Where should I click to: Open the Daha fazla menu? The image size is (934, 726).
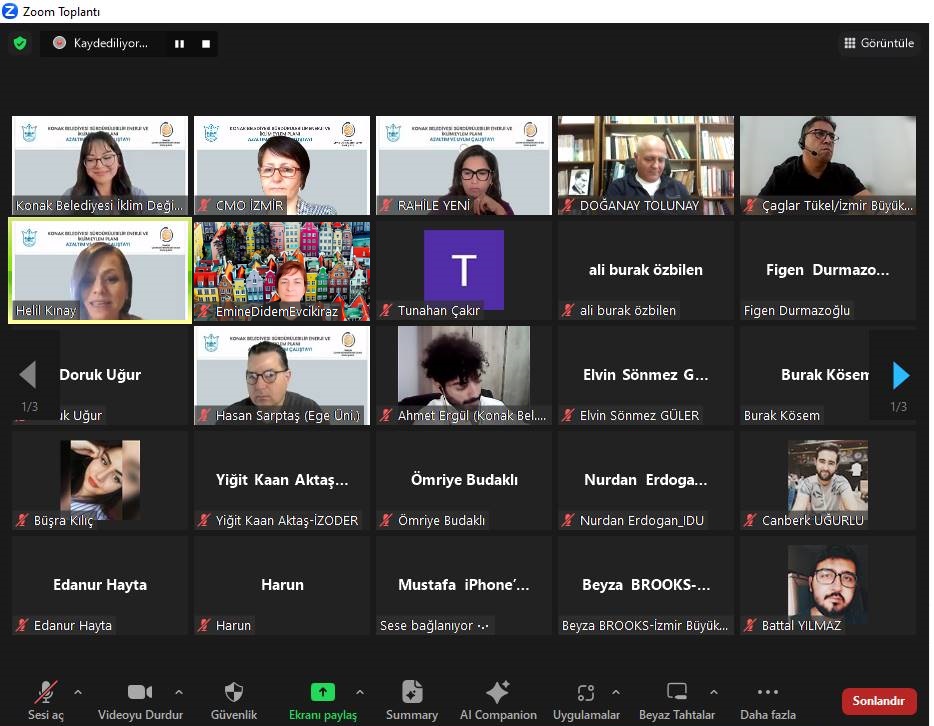pyautogui.click(x=768, y=700)
